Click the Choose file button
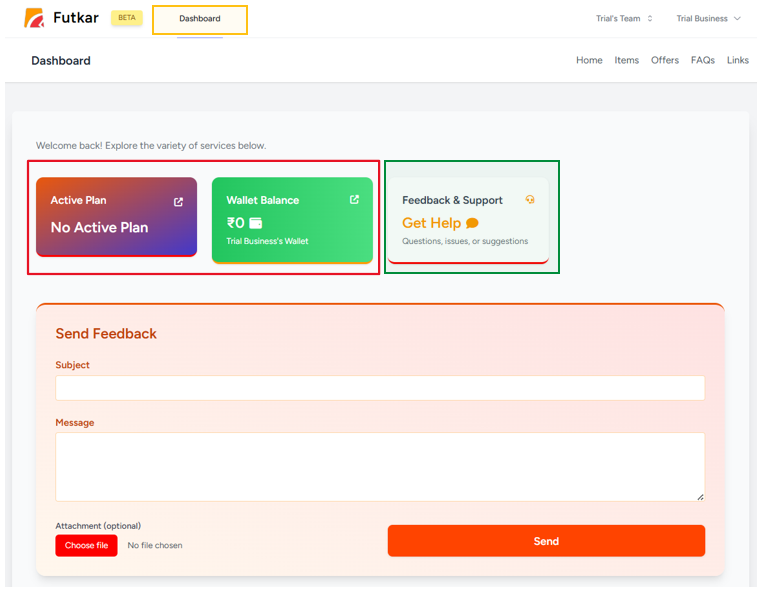The width and height of the screenshot is (757, 592). pos(86,545)
